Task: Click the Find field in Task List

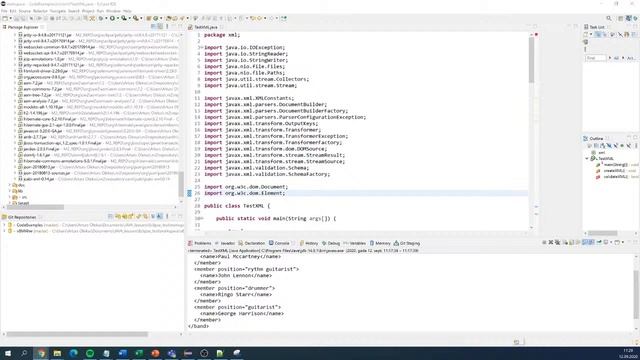Action: [596, 58]
